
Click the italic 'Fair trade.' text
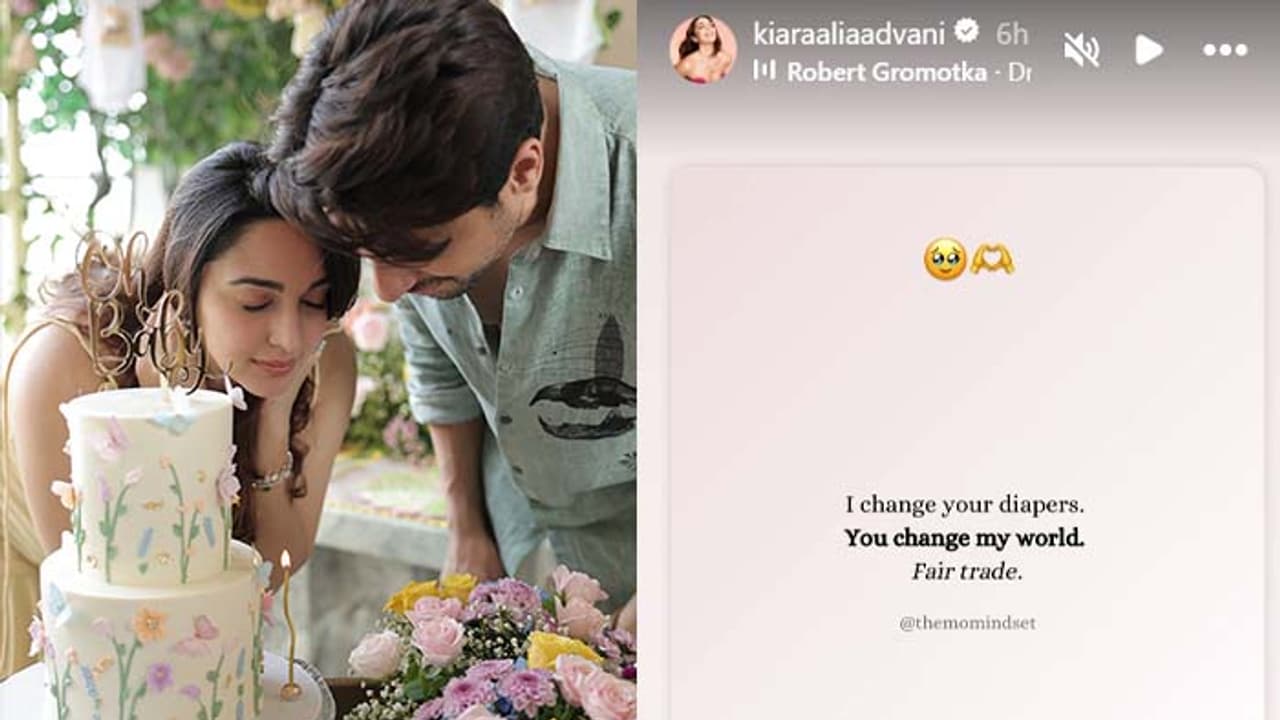[966, 571]
